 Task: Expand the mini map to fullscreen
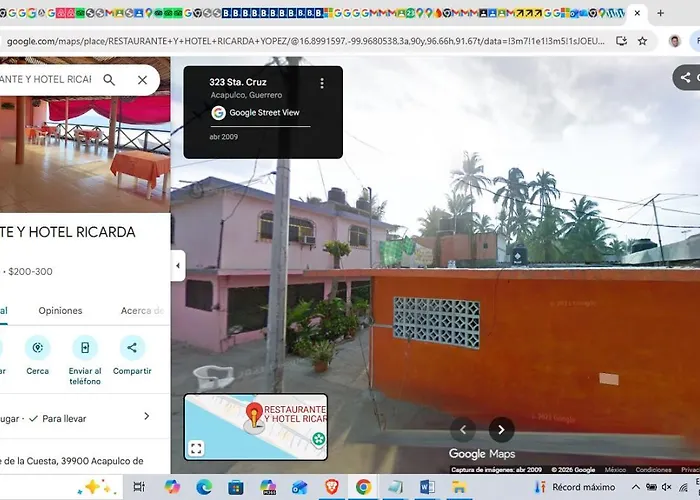(x=196, y=448)
